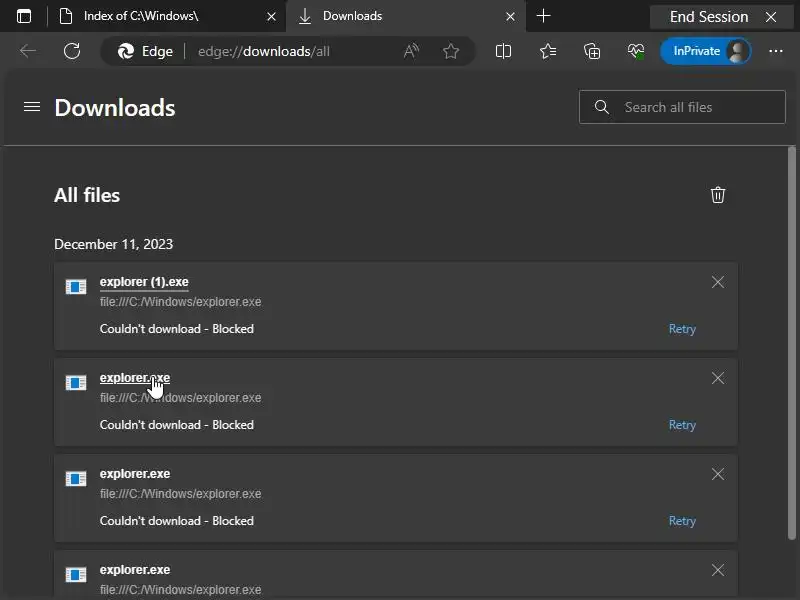Close the Downloads tab

tap(510, 17)
